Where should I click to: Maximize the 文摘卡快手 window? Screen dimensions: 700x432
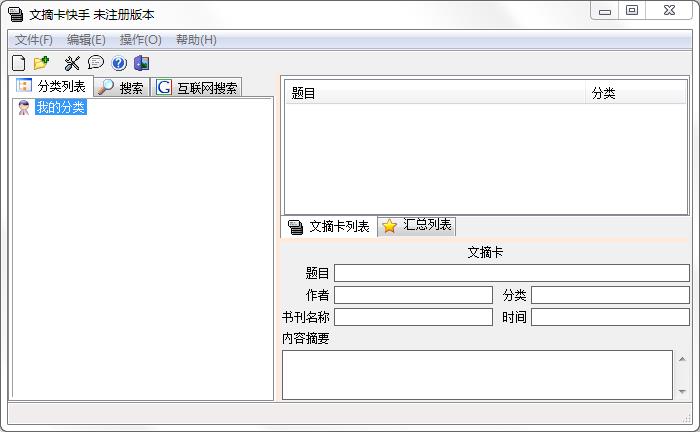(632, 11)
